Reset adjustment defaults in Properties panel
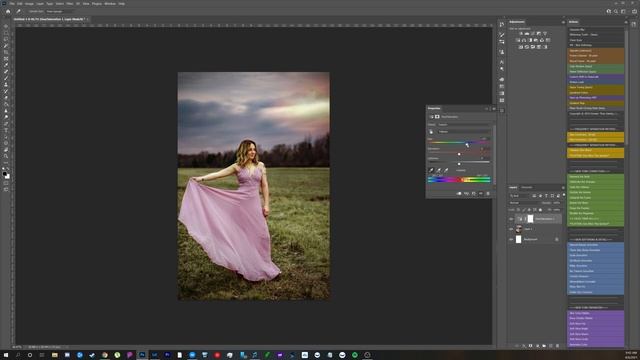This screenshot has width=640, height=360. click(x=474, y=193)
